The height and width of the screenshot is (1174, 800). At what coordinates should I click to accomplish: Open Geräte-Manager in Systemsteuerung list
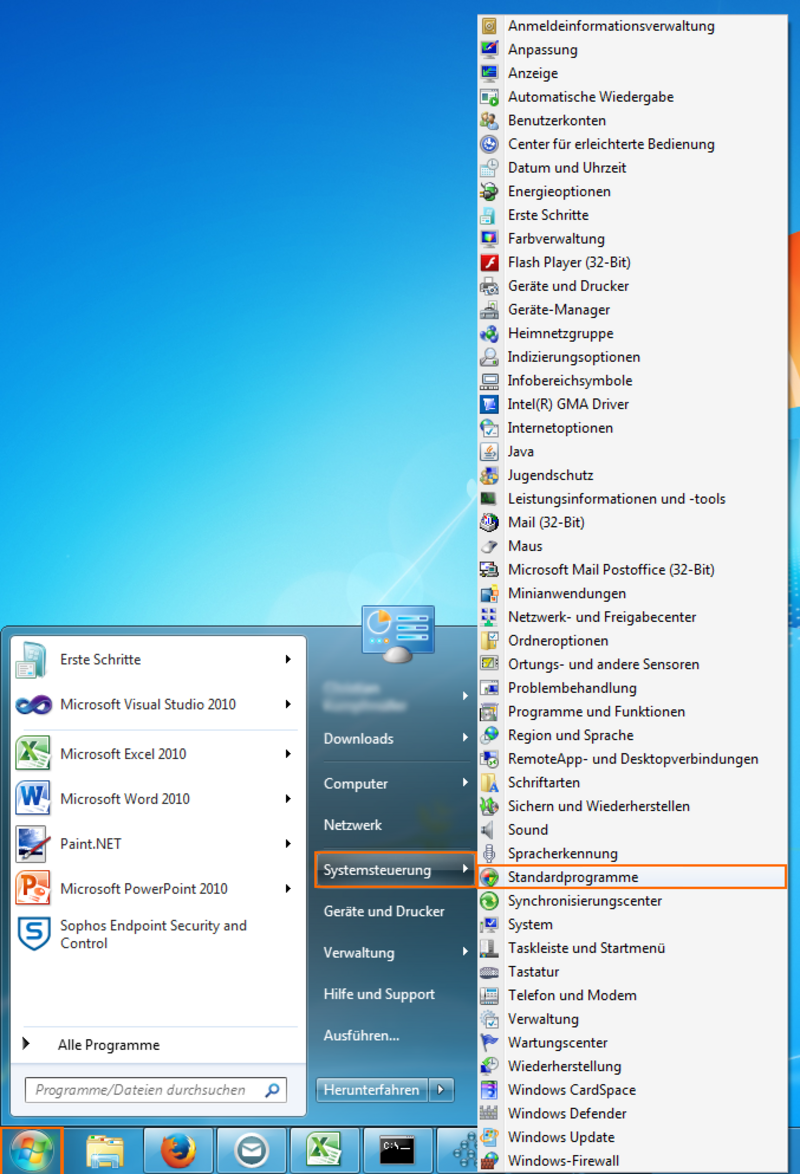[632, 309]
